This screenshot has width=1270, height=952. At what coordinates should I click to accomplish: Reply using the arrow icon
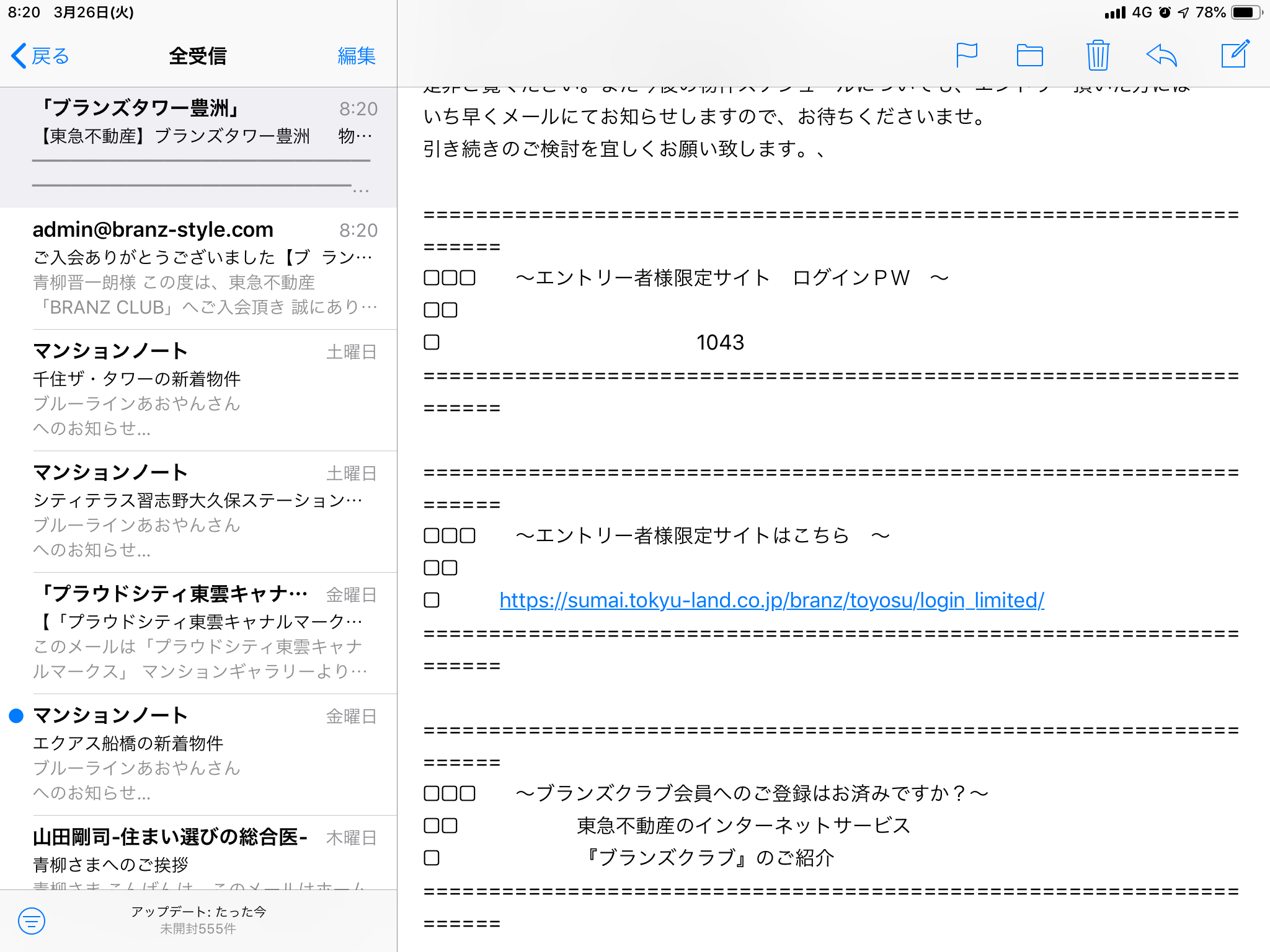coord(1161,55)
